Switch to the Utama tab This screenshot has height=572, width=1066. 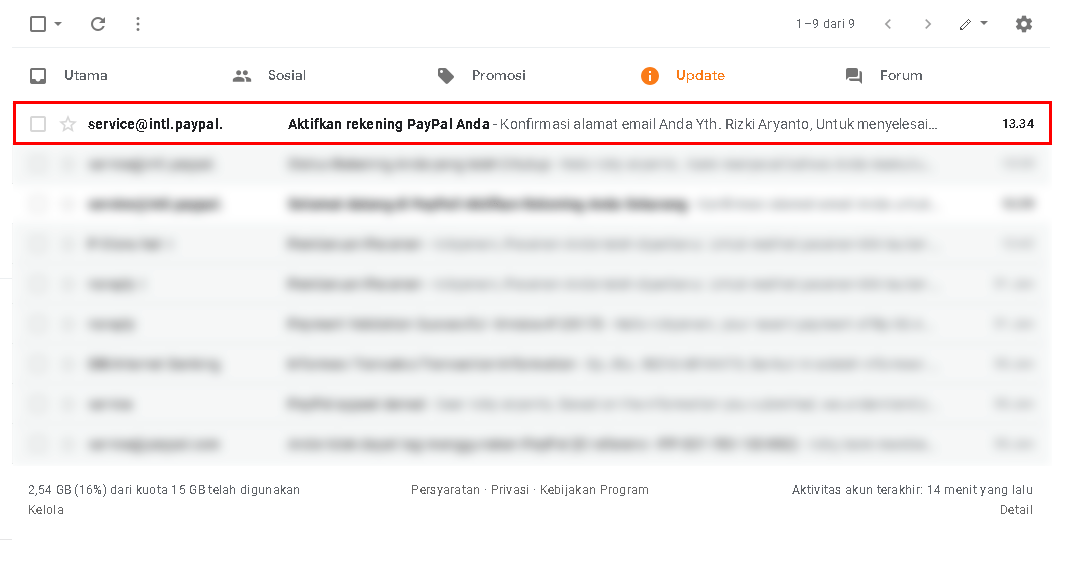[86, 75]
